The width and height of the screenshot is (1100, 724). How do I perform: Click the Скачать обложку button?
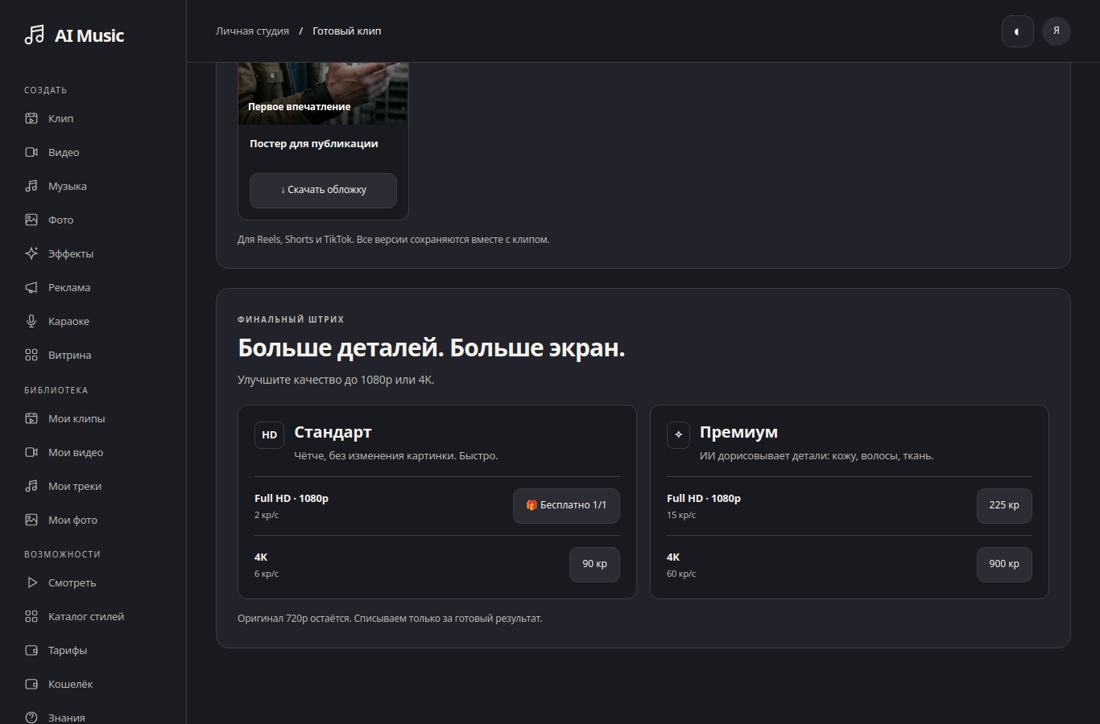(x=323, y=190)
